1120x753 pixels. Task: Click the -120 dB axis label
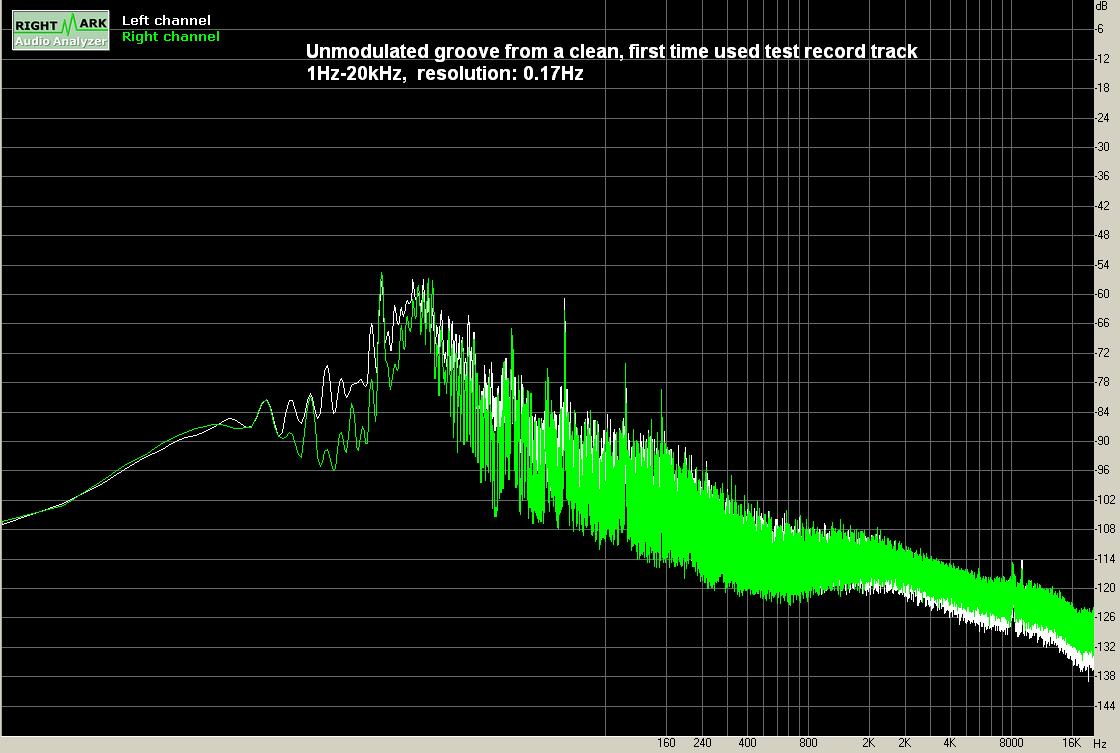click(x=1105, y=588)
